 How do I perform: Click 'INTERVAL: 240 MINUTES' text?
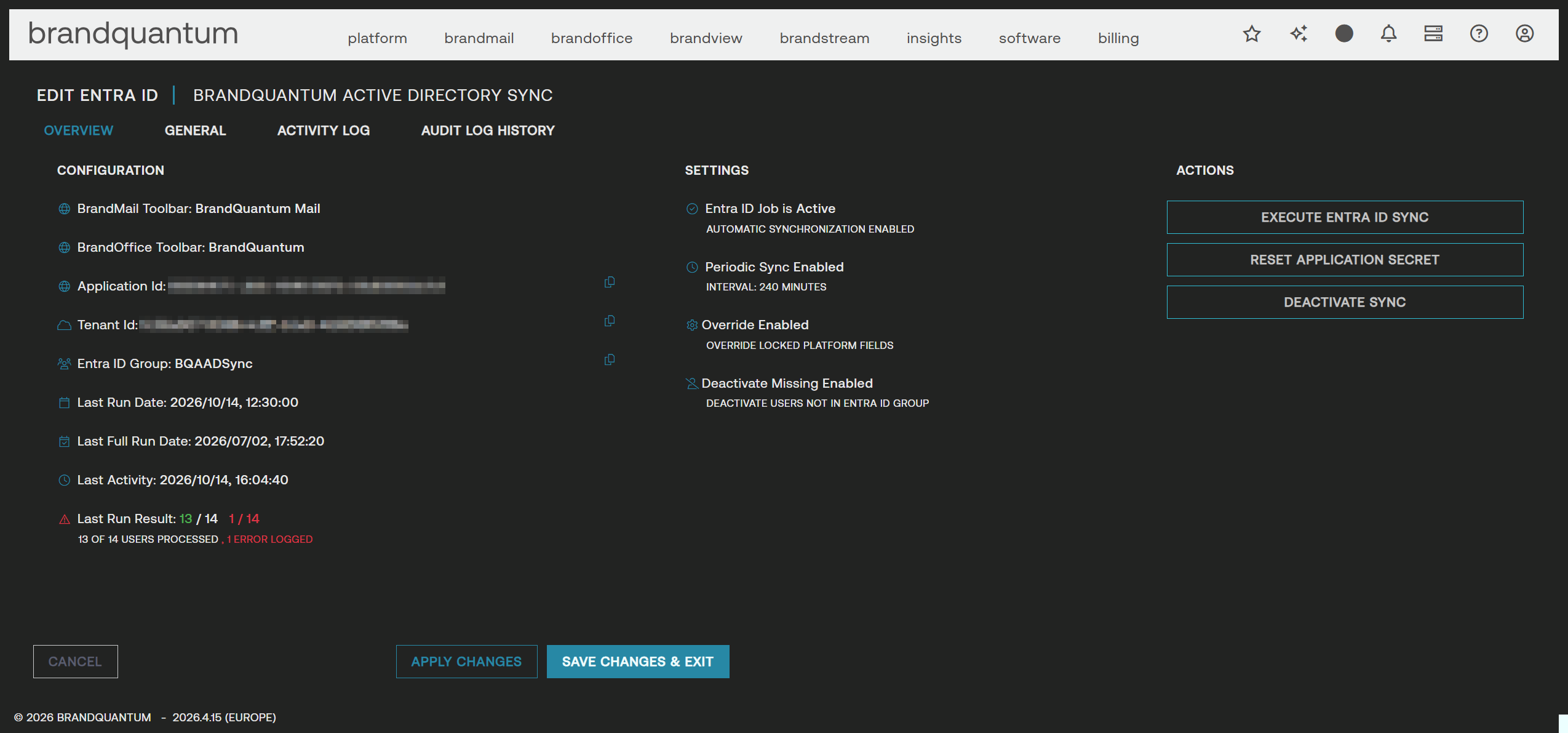766,287
